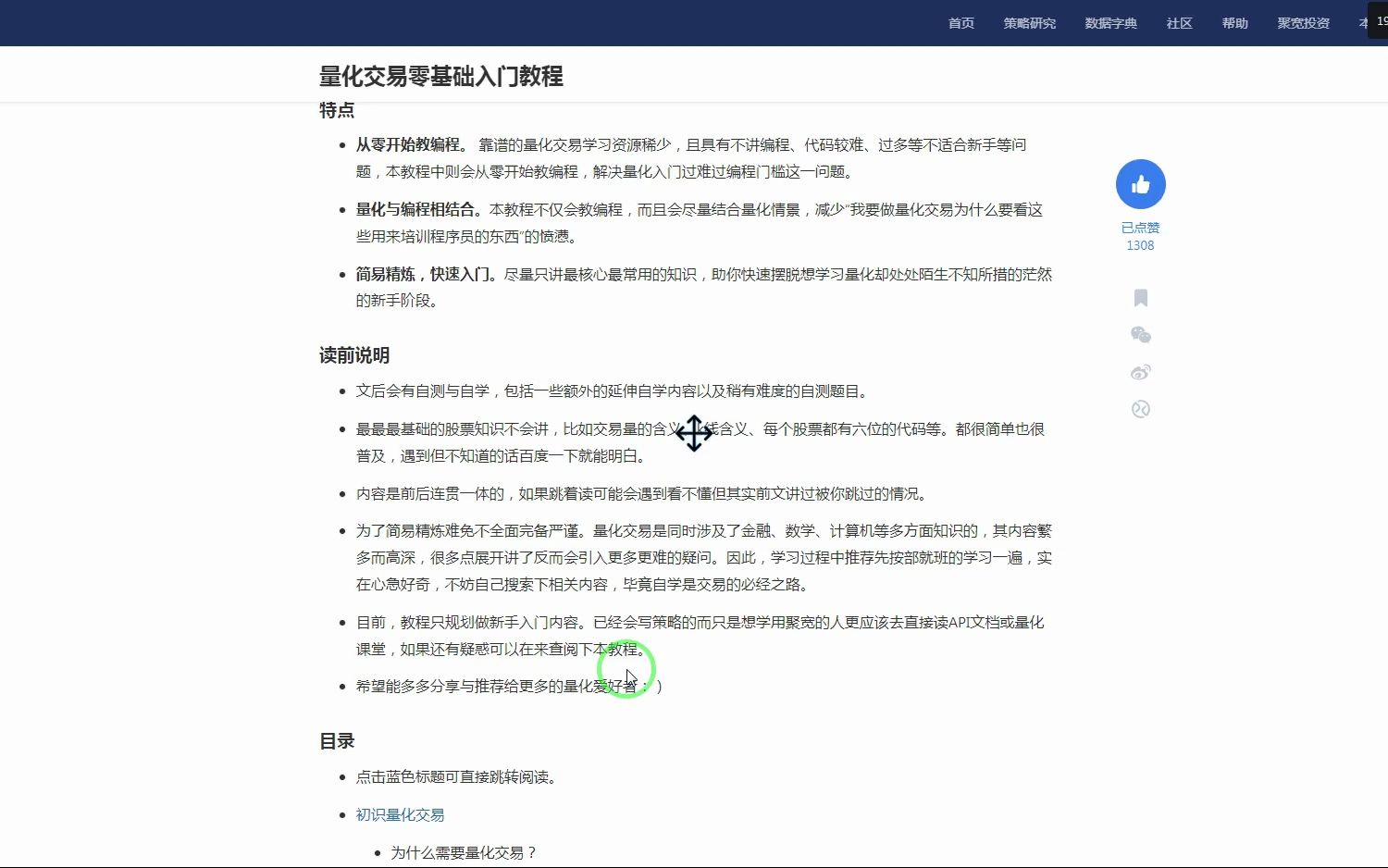Click the bullet starting 内容是前后连贯一体的
The image size is (1388, 868).
644,494
